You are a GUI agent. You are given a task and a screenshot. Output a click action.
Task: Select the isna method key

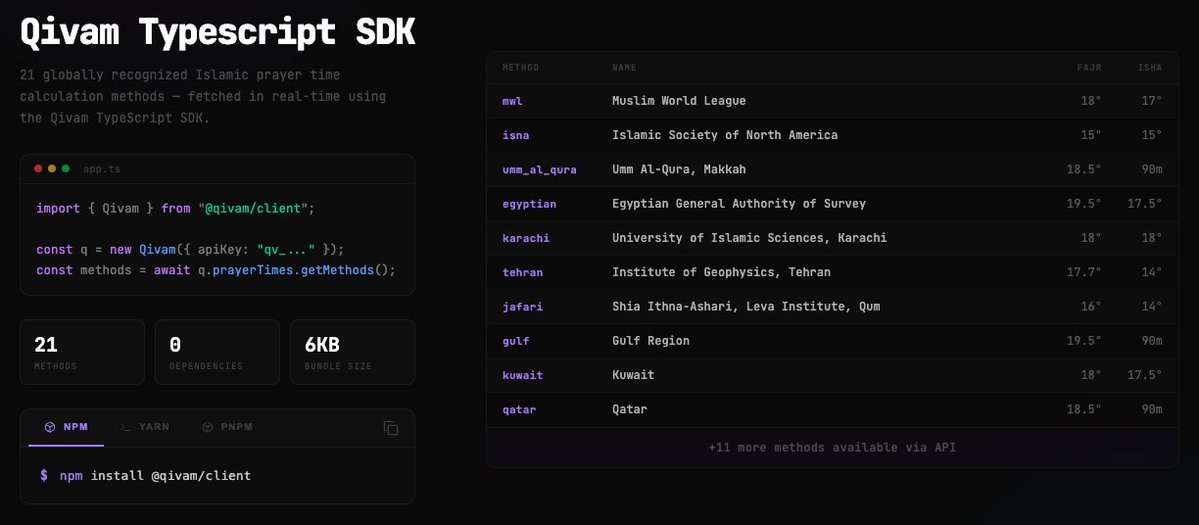pos(515,135)
